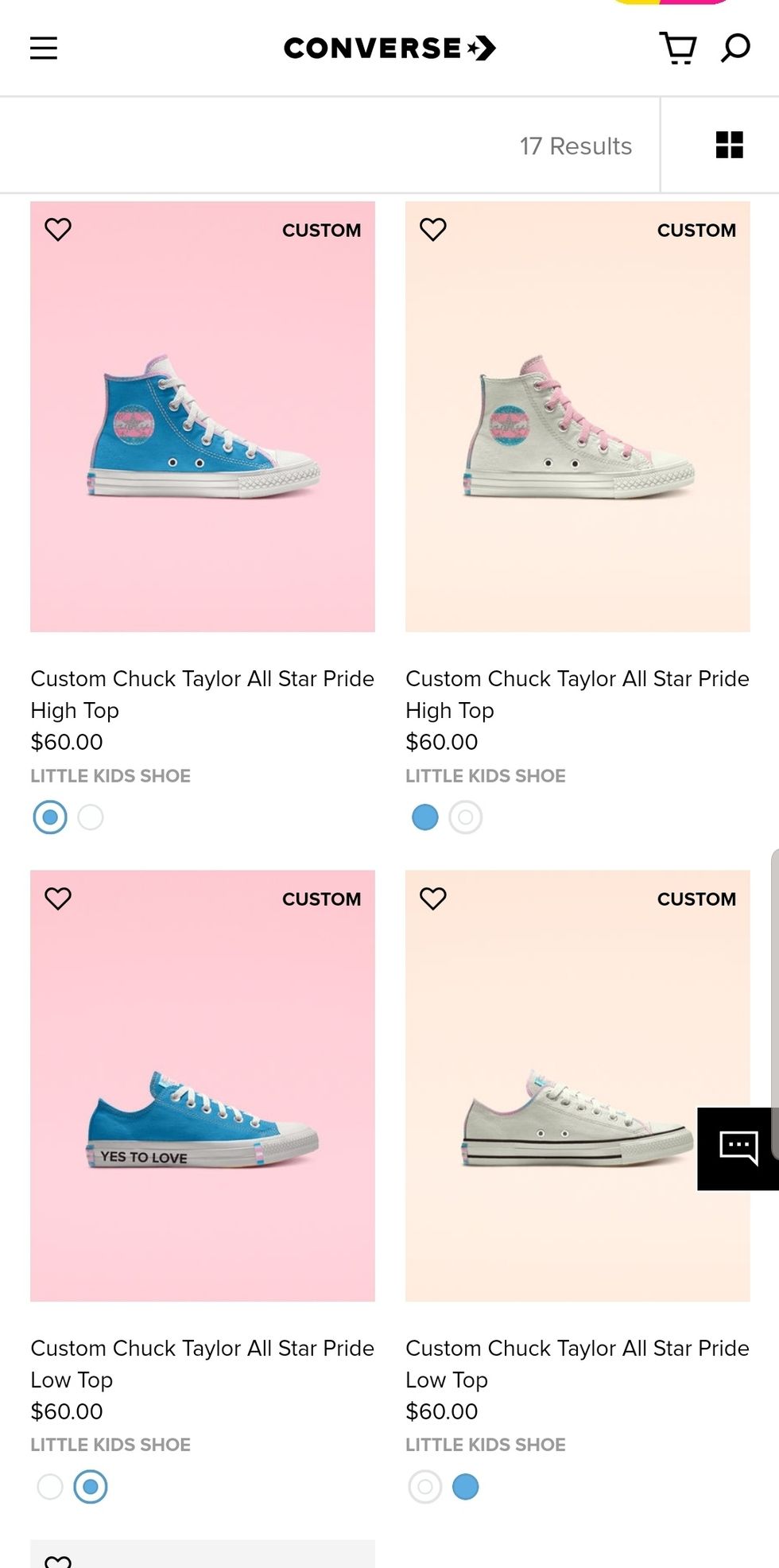Favorite the white Pride High Top with pink laces

click(x=433, y=230)
